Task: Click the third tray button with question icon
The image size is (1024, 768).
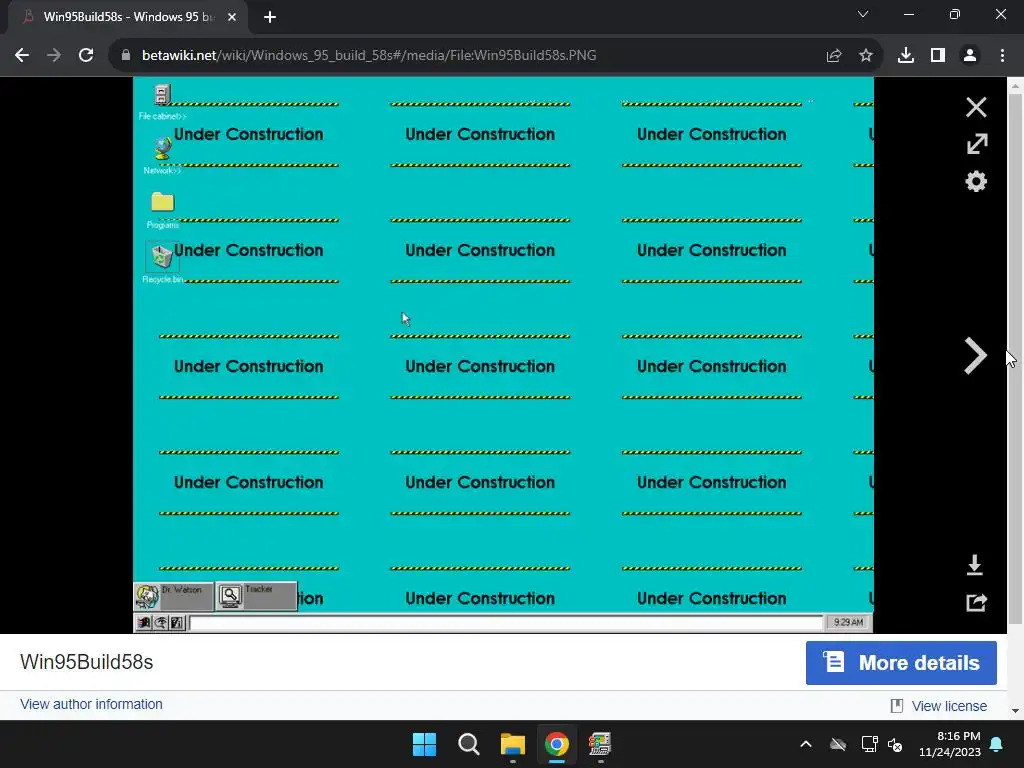Action: pyautogui.click(x=178, y=623)
